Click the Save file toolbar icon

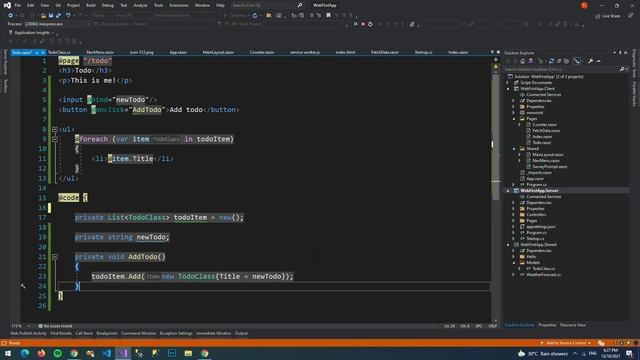[51, 16]
